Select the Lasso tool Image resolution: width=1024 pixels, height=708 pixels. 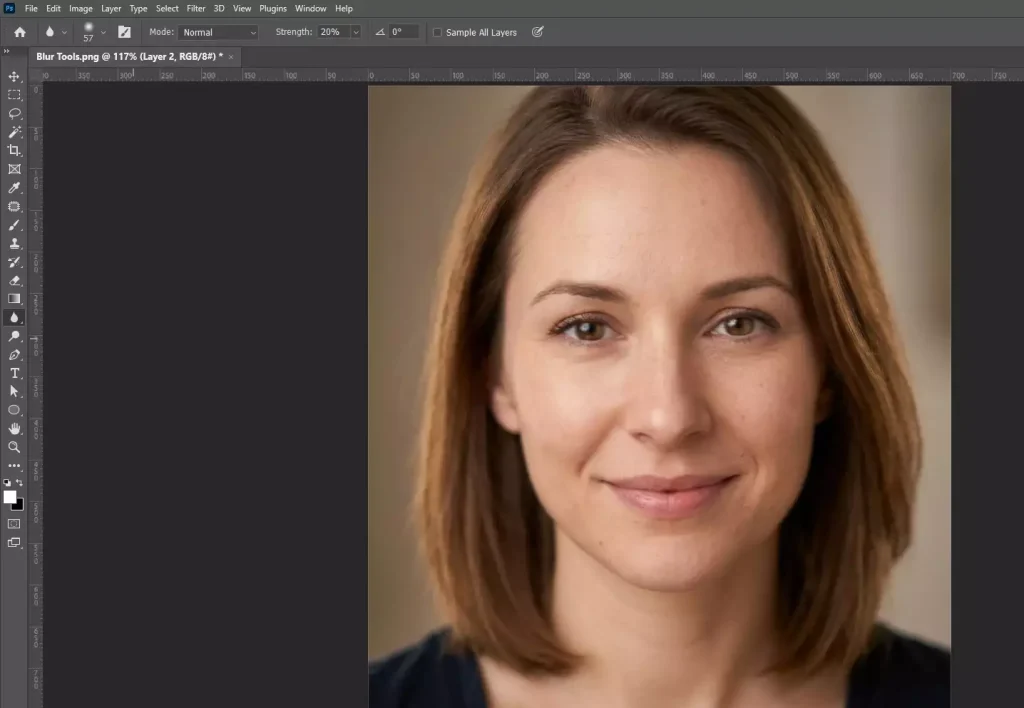coord(14,113)
